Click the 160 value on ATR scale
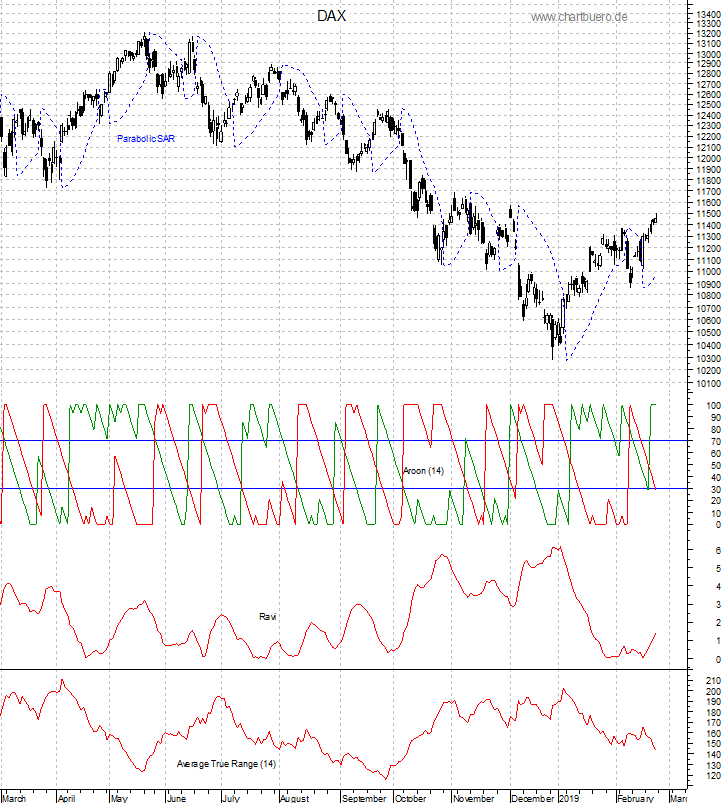723x803 pixels. 713,733
